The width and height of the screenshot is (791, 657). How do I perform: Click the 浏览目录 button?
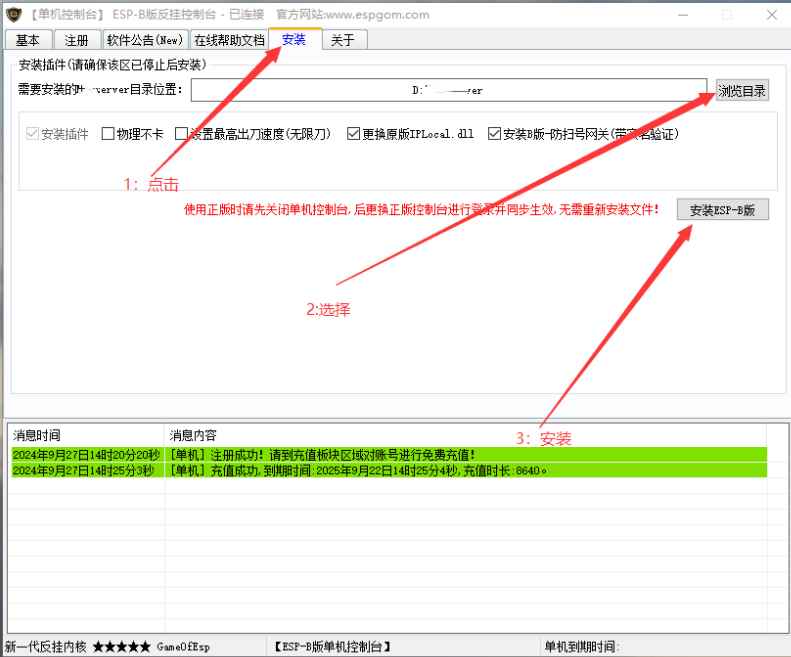(742, 91)
